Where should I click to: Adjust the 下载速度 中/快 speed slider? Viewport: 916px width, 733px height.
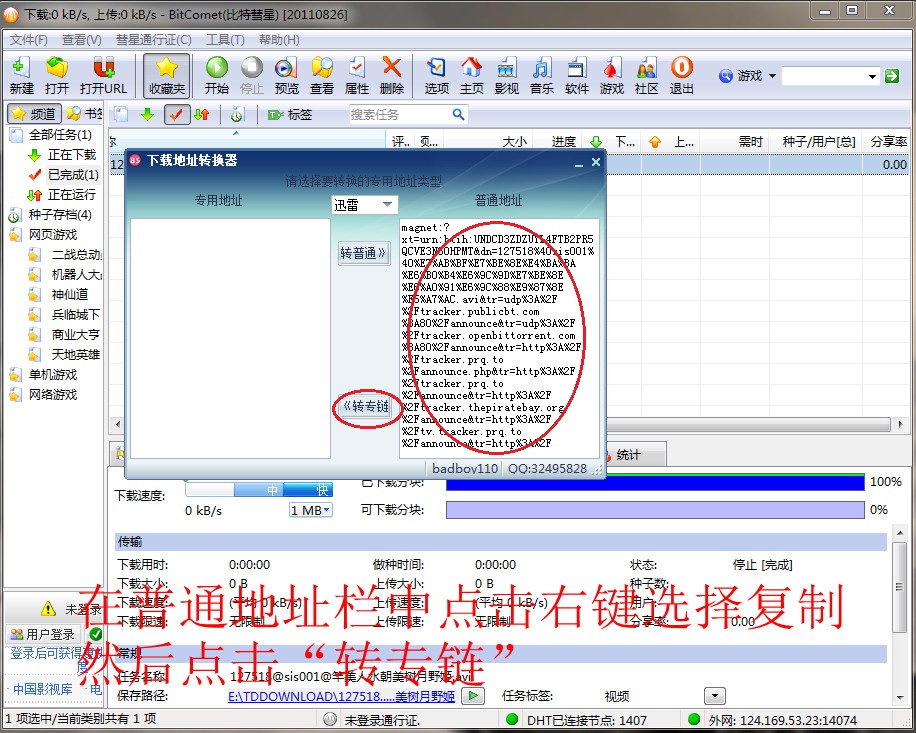[x=258, y=489]
